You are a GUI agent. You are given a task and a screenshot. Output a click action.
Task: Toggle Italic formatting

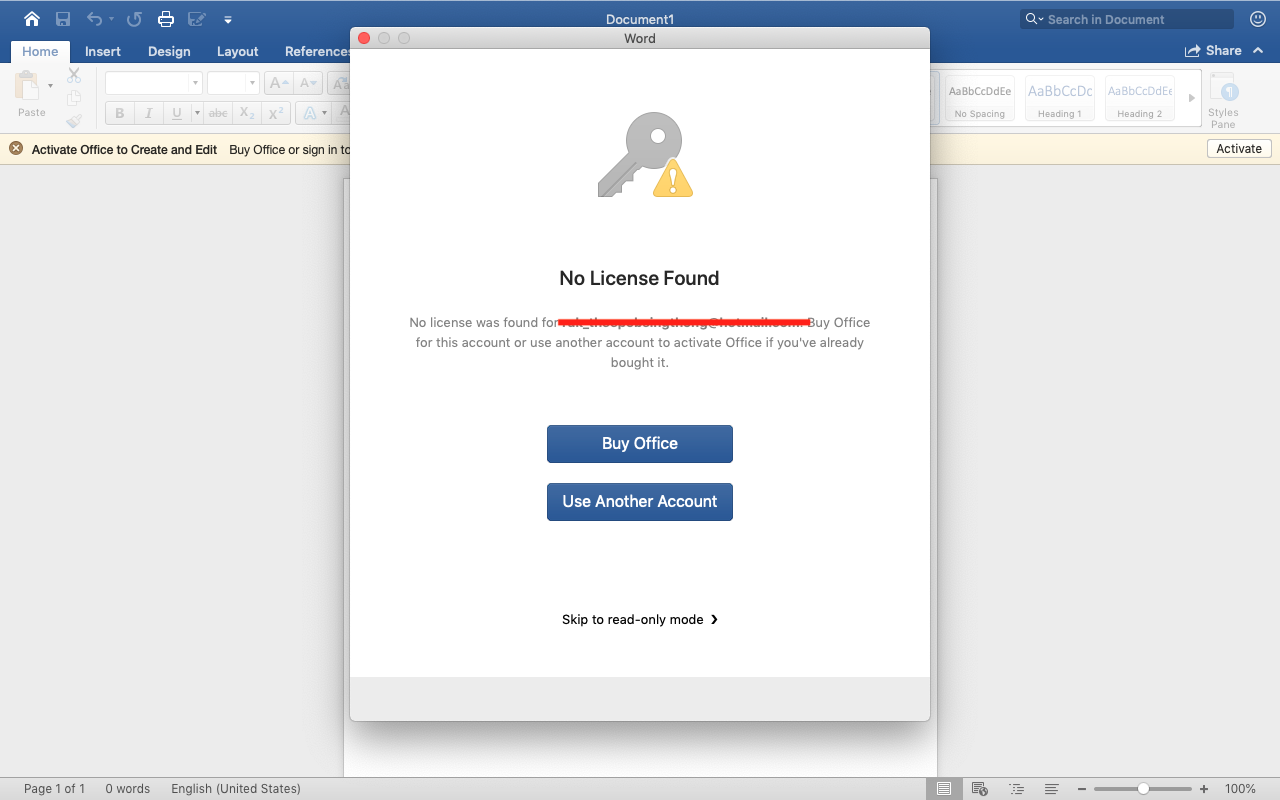pos(148,113)
